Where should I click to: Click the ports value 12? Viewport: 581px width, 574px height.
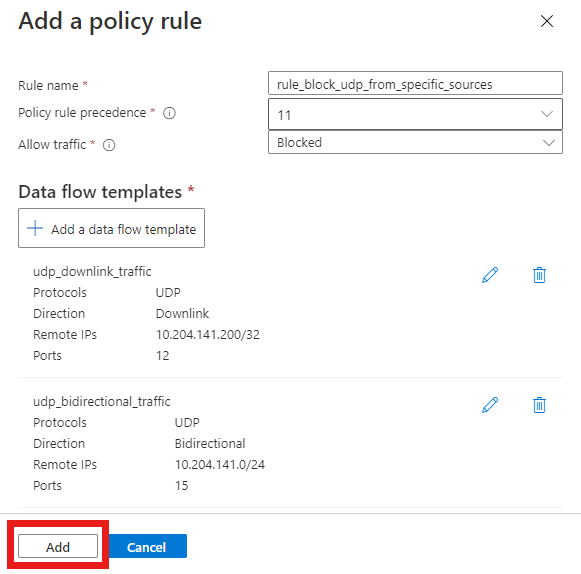(x=162, y=356)
